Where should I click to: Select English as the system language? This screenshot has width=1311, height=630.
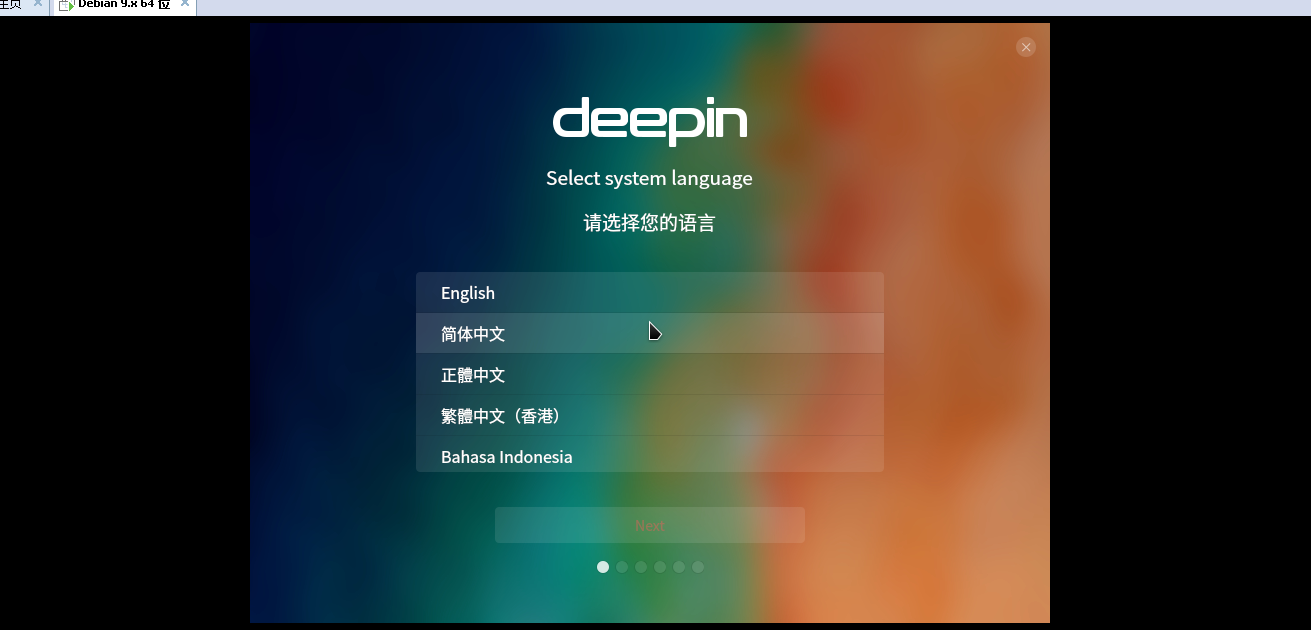(x=649, y=293)
